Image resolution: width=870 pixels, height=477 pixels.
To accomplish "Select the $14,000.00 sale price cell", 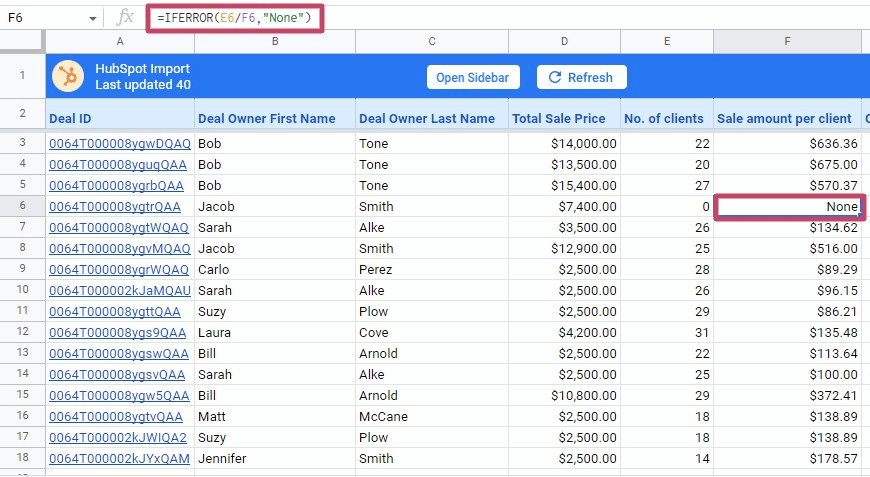I will coord(564,143).
